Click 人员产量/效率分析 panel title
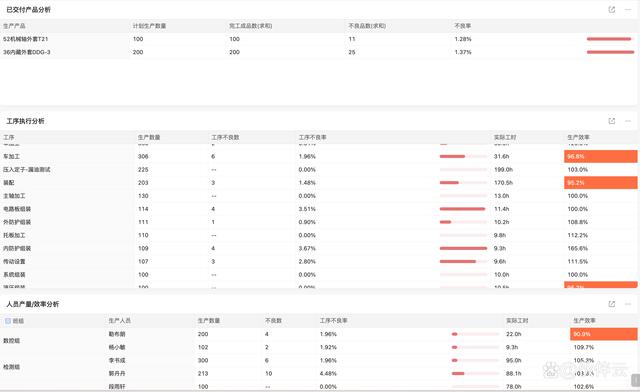640x392 pixels. point(33,304)
